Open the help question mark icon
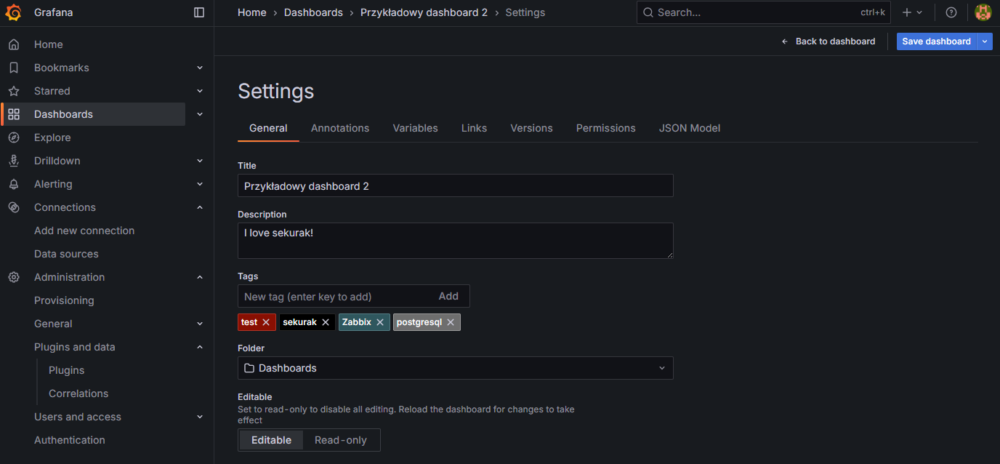The height and width of the screenshot is (464, 1000). click(951, 13)
